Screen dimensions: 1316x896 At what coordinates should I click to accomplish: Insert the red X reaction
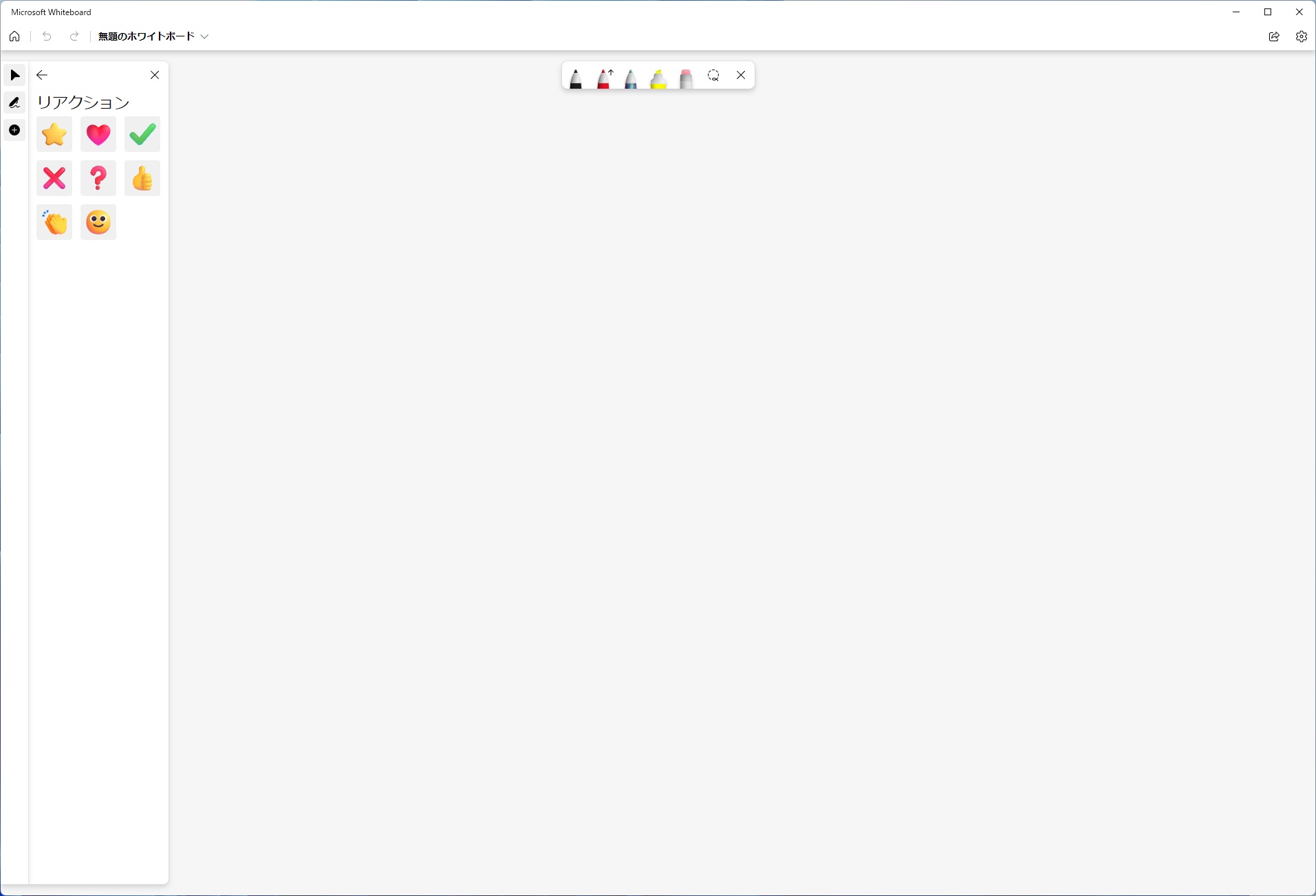[54, 178]
